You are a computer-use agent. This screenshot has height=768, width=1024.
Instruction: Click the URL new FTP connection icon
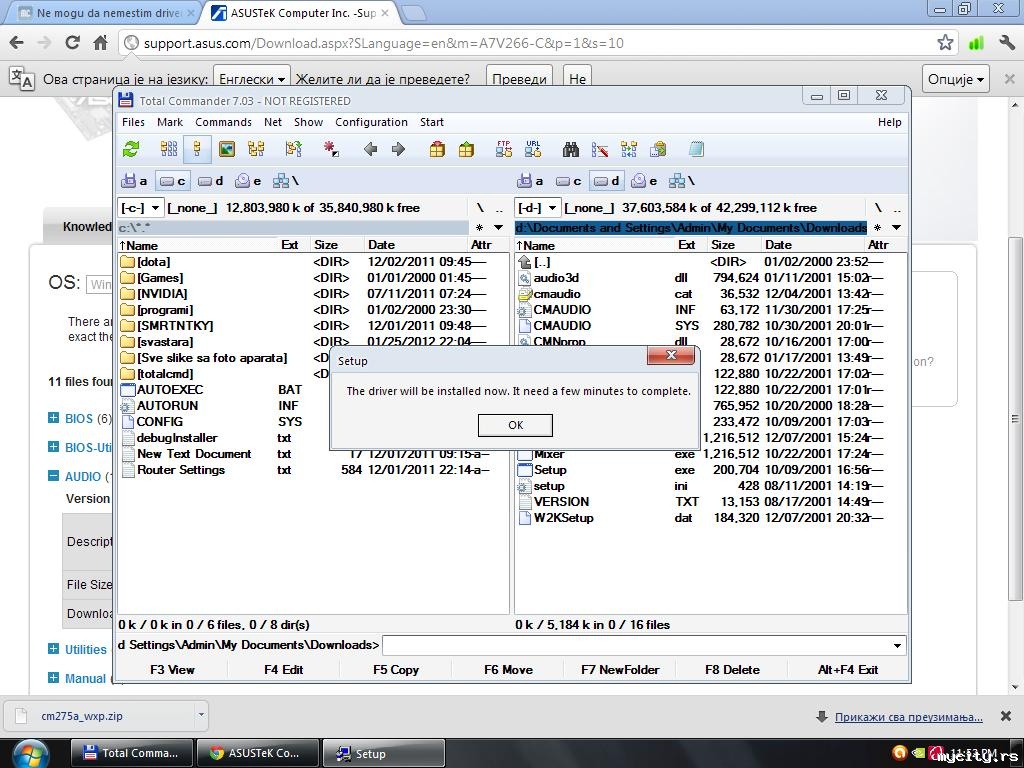coord(533,149)
